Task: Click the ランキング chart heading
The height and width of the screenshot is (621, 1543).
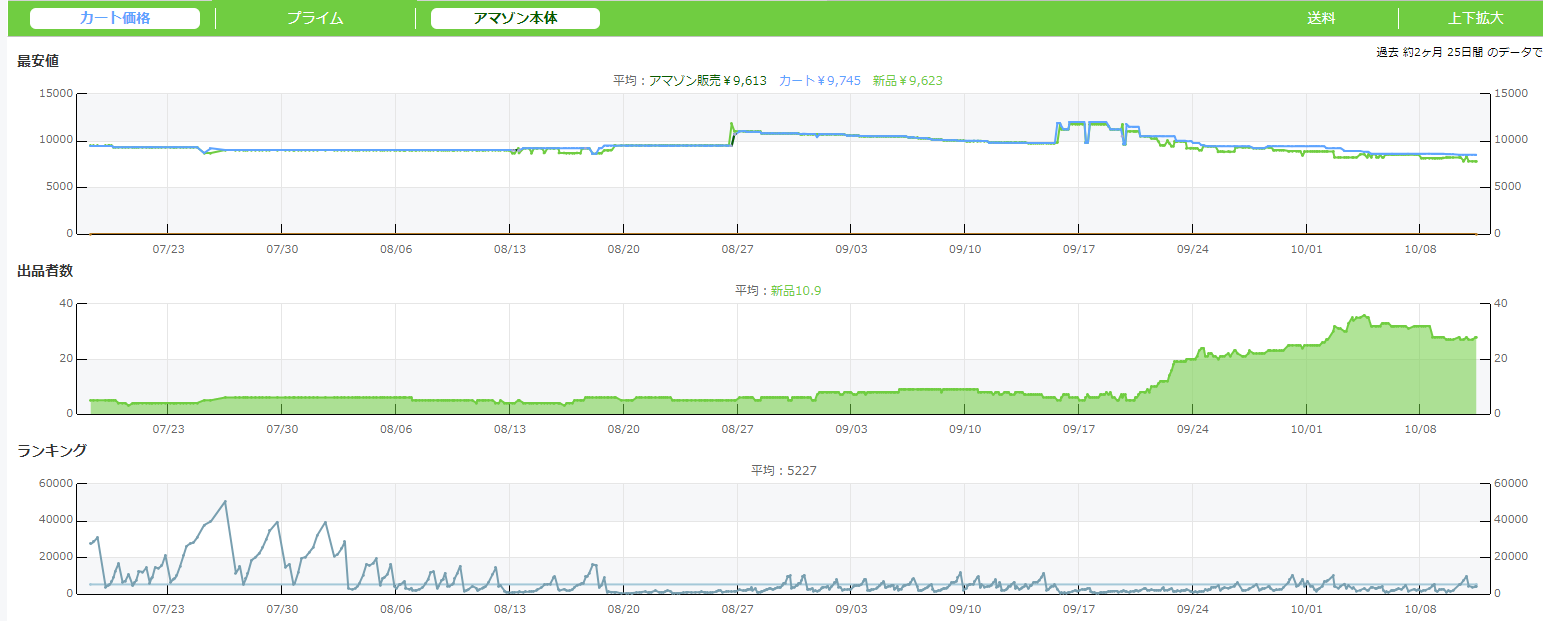Action: (x=52, y=451)
